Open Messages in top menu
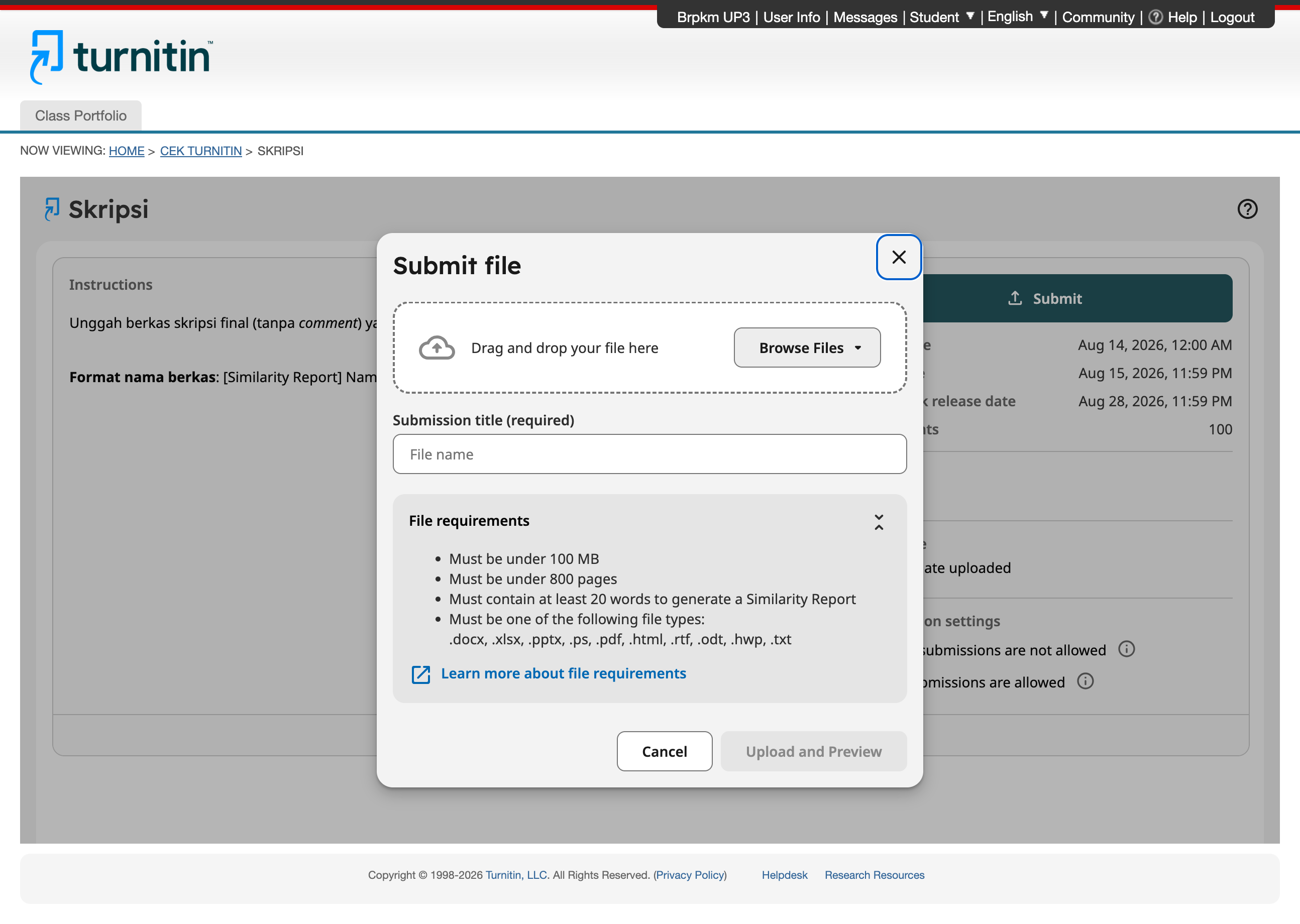Image resolution: width=1300 pixels, height=924 pixels. point(864,17)
